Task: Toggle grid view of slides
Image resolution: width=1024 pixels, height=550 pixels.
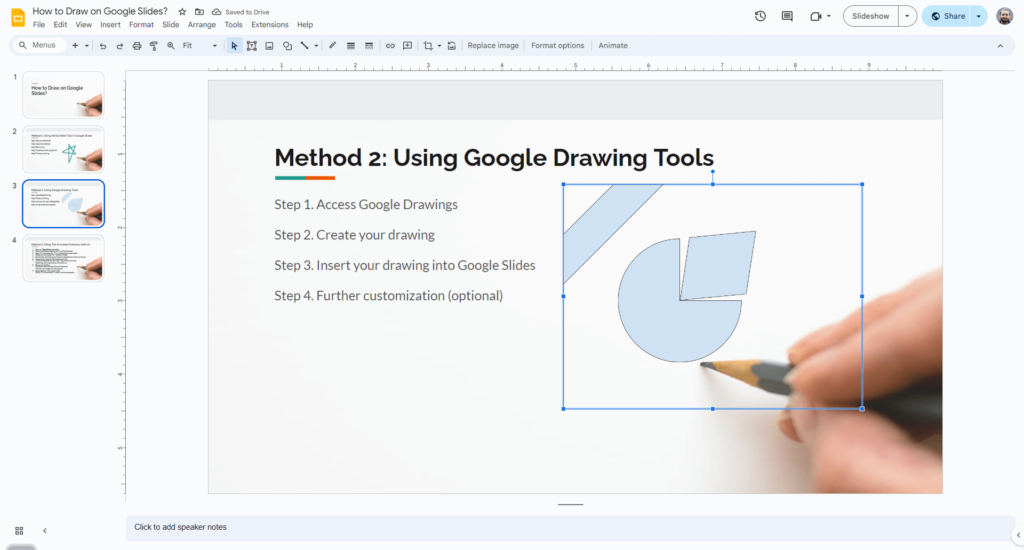Action: point(19,530)
